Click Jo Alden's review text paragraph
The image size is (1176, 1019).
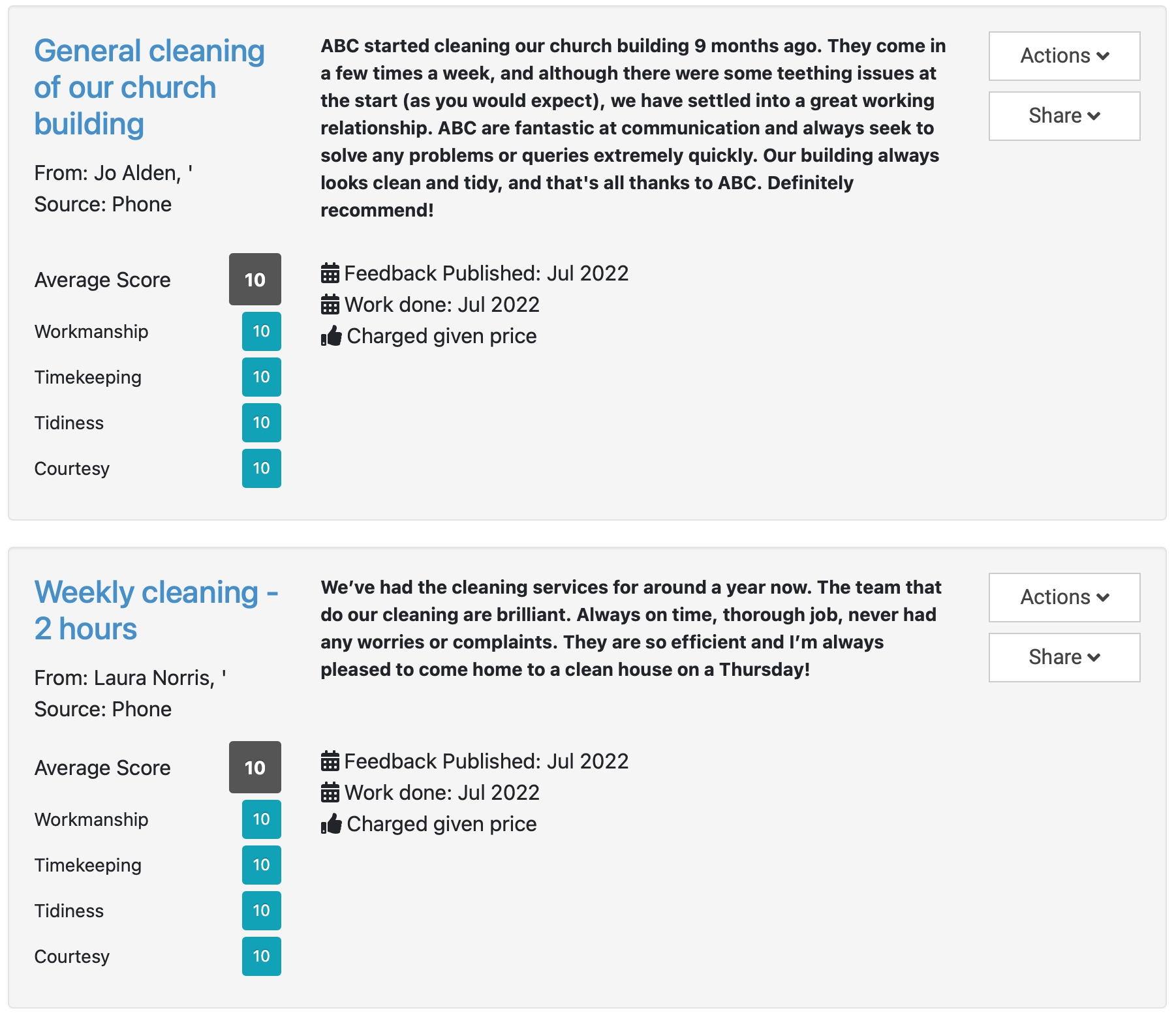632,128
